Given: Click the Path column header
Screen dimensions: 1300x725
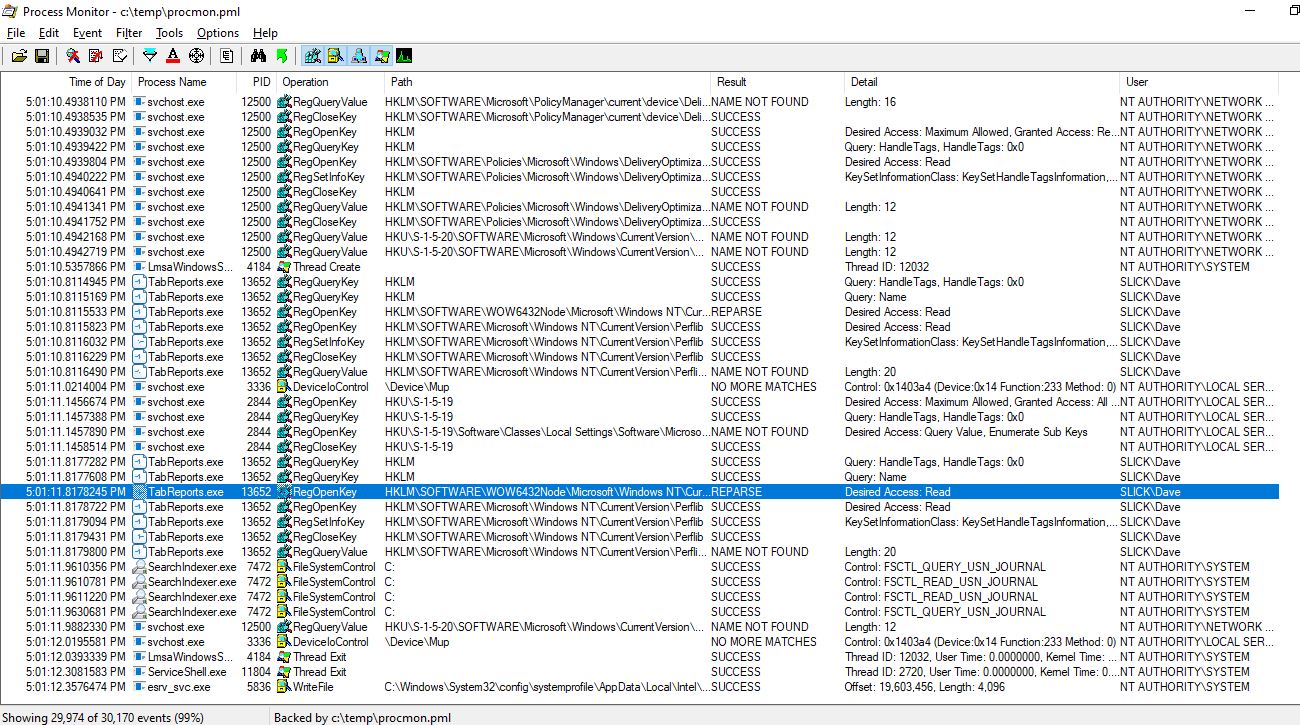Looking at the screenshot, I should 547,82.
